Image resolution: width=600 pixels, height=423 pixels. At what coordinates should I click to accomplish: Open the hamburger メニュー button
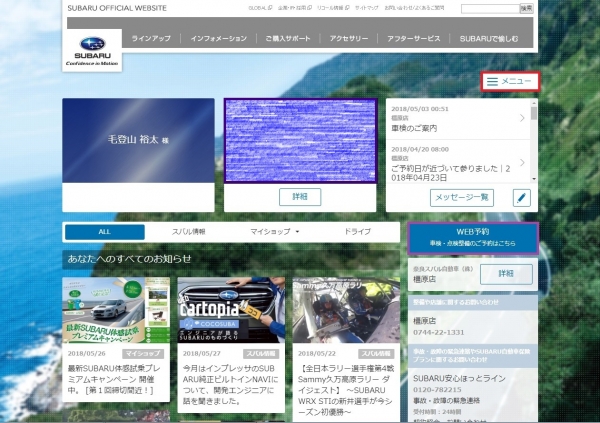tap(510, 81)
